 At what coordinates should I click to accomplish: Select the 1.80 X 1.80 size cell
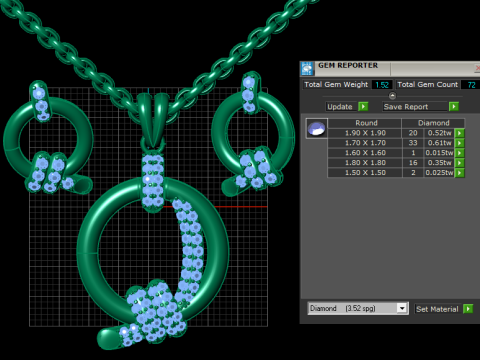point(365,163)
